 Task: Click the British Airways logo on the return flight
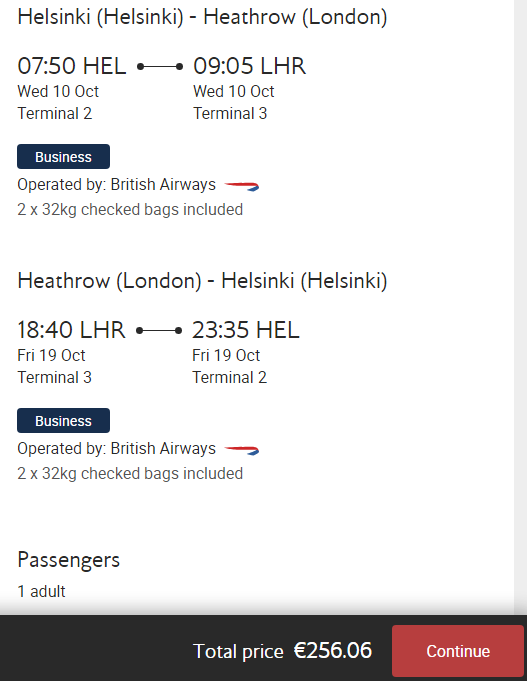(242, 450)
